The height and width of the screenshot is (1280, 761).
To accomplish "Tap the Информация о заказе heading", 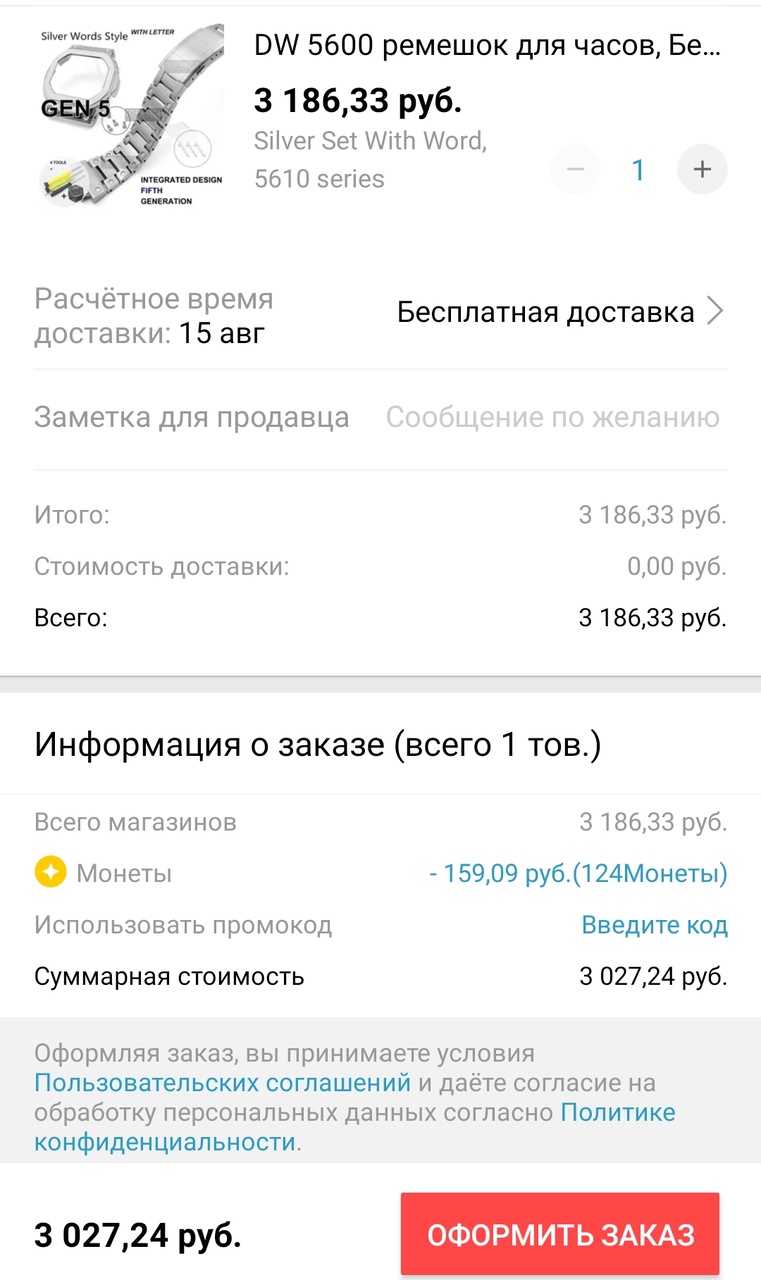I will coord(318,745).
